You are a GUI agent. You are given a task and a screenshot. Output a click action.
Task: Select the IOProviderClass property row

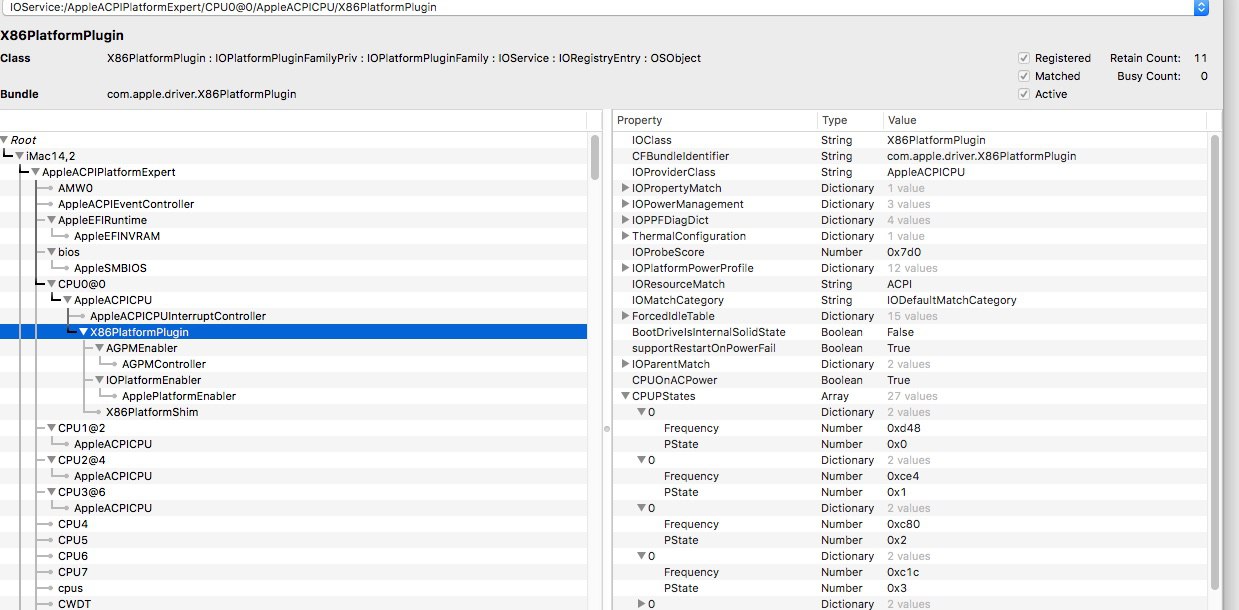[x=910, y=172]
